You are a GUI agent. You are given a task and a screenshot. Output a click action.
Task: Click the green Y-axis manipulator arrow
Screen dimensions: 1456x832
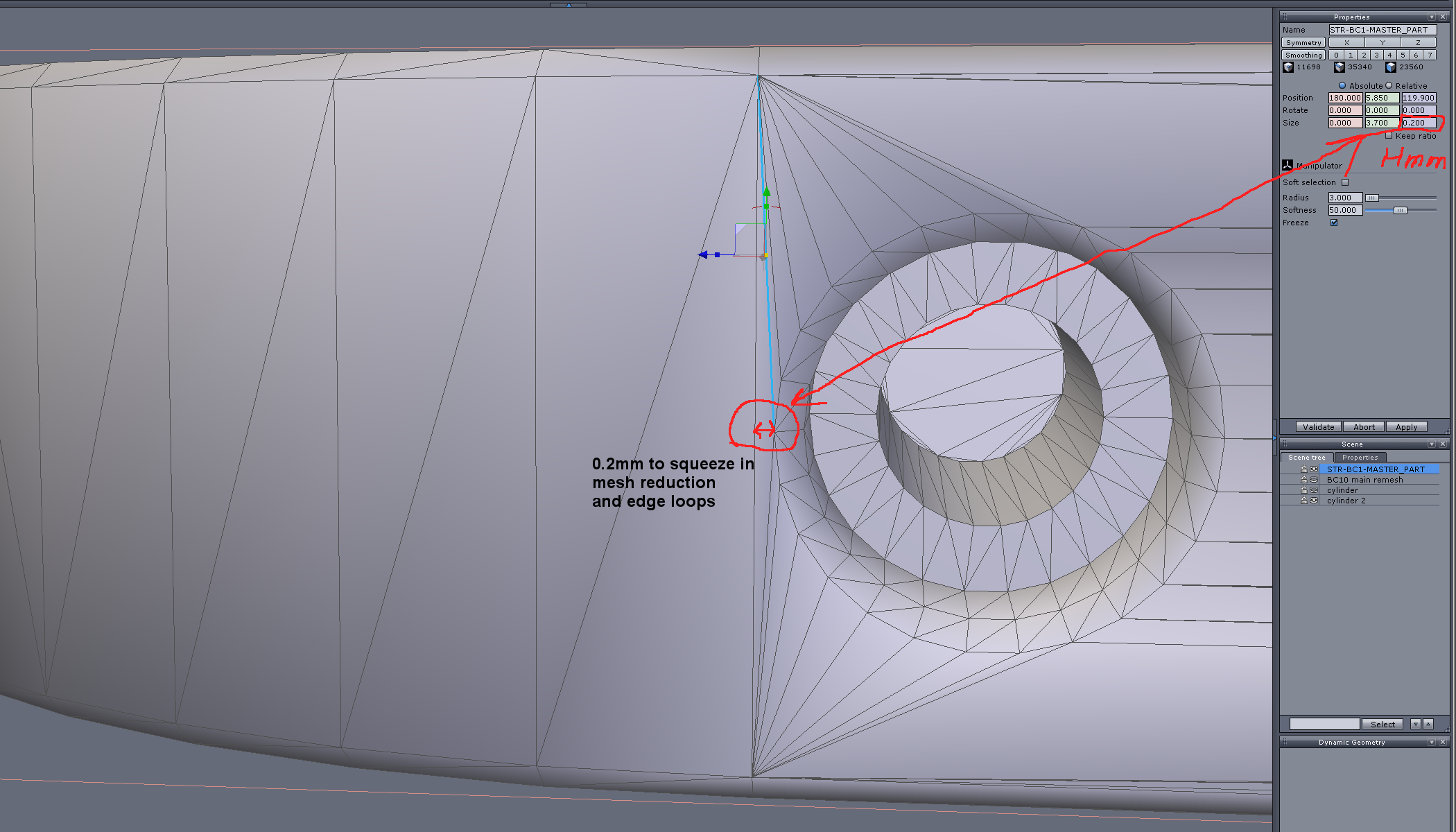point(766,193)
